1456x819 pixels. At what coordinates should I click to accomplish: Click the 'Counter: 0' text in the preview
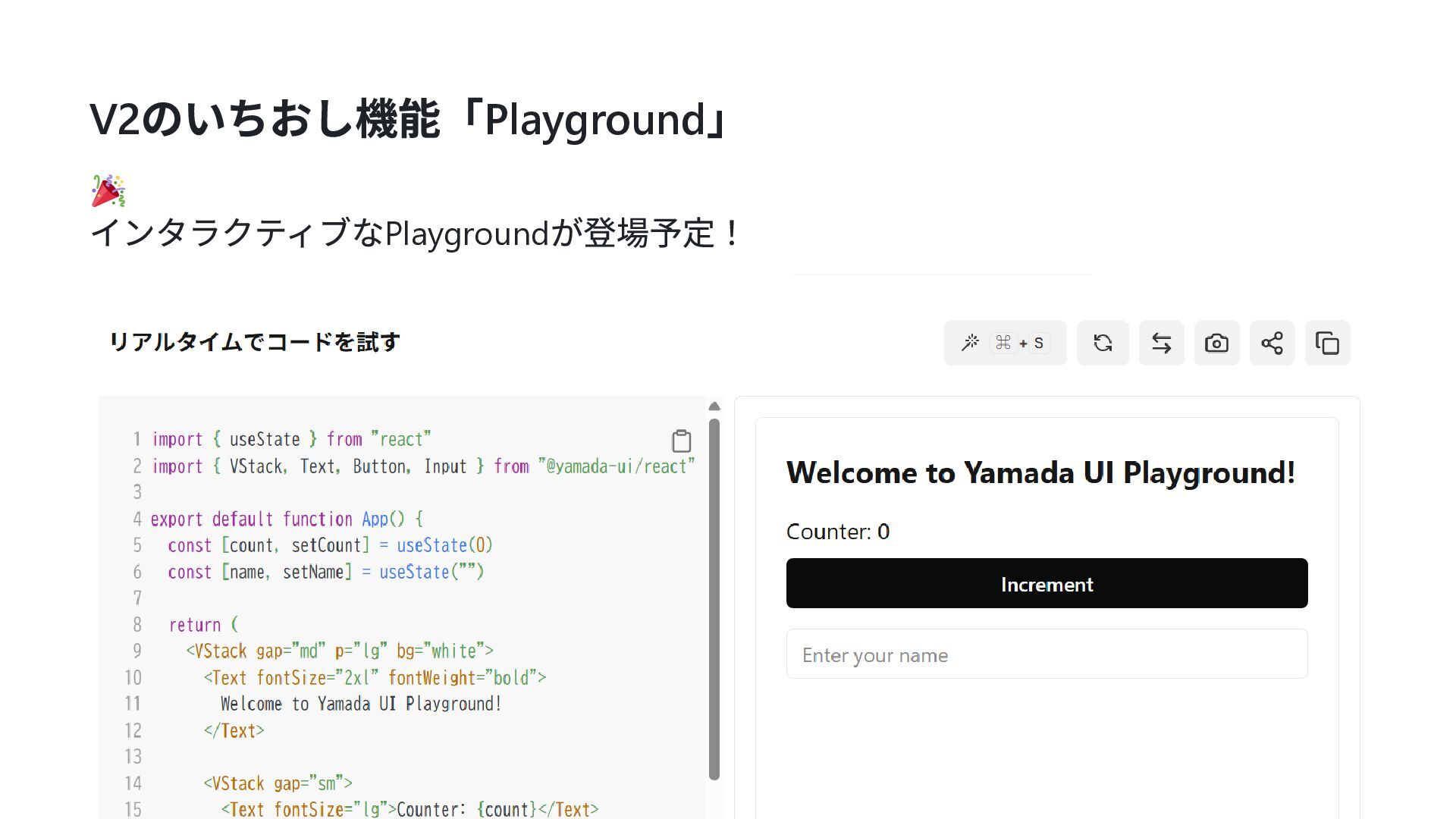[x=837, y=532]
